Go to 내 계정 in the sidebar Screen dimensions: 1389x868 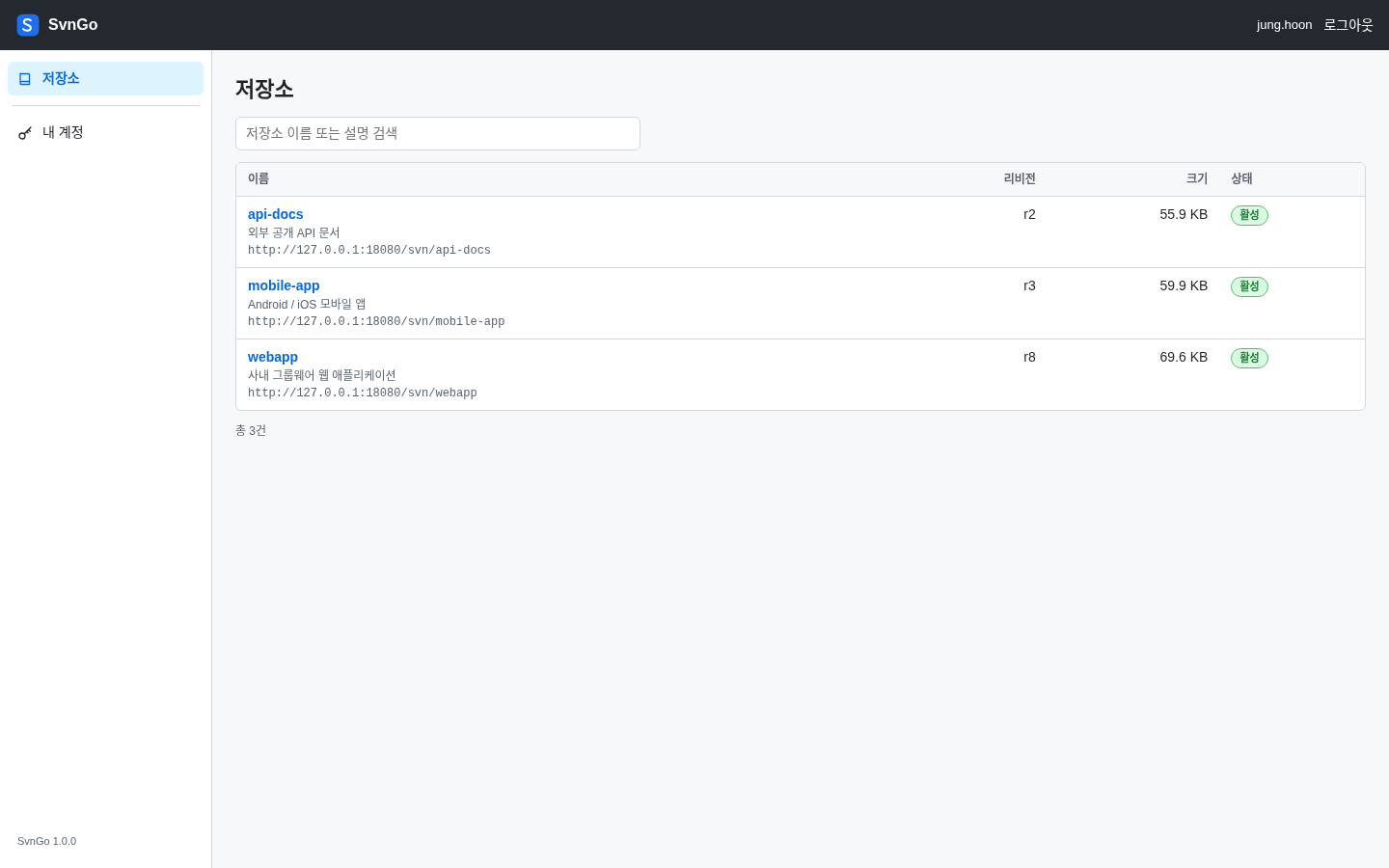pos(105,132)
